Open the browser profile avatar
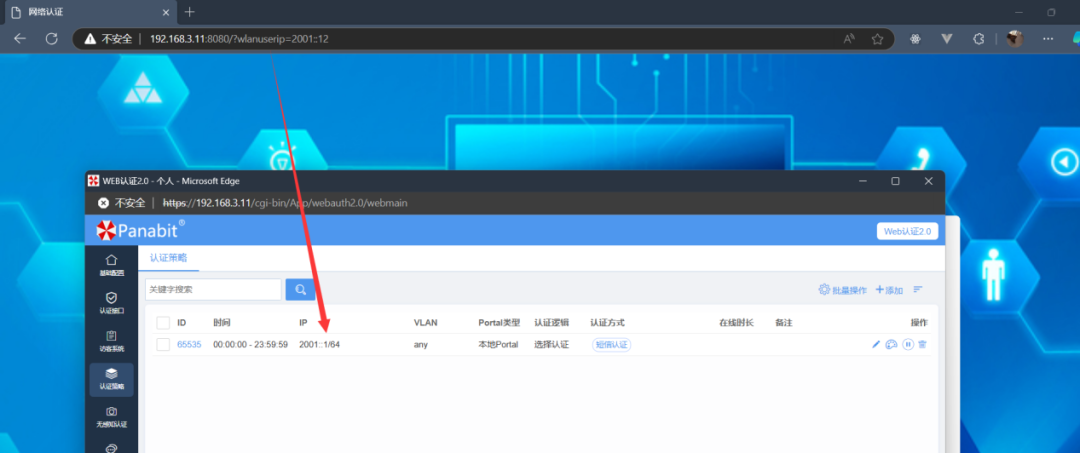 point(1015,39)
